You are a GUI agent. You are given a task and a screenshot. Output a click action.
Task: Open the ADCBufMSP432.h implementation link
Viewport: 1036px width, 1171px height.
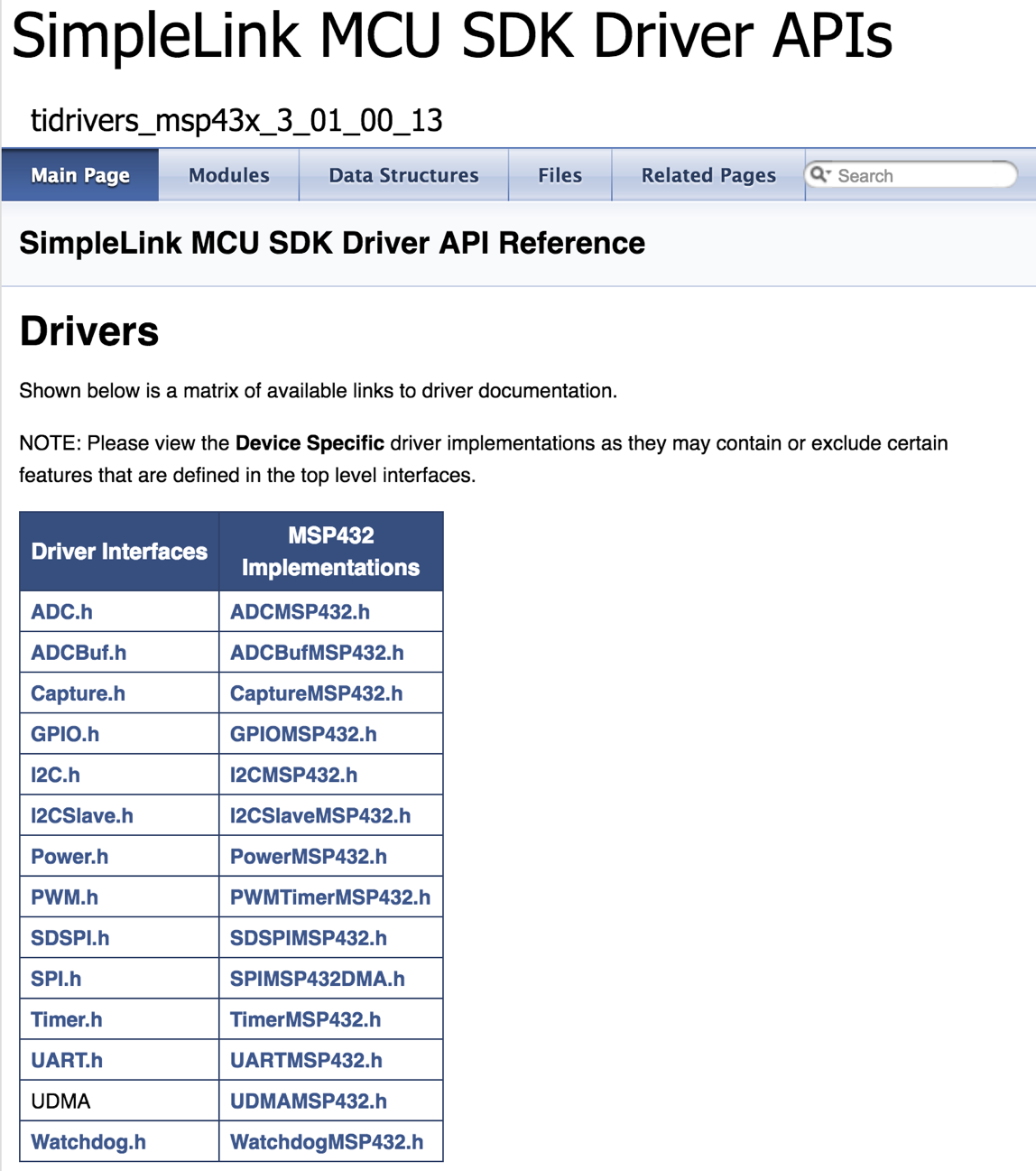coord(316,652)
